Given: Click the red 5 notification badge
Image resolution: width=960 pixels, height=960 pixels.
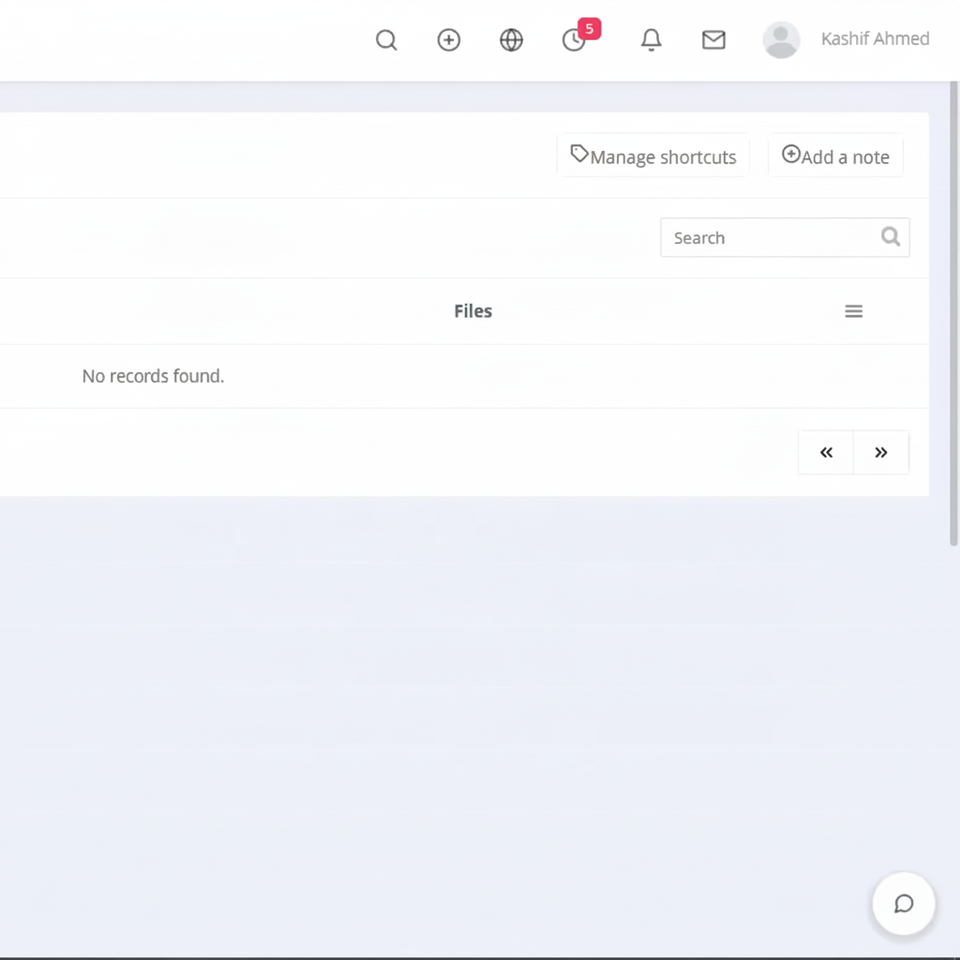Looking at the screenshot, I should point(589,29).
